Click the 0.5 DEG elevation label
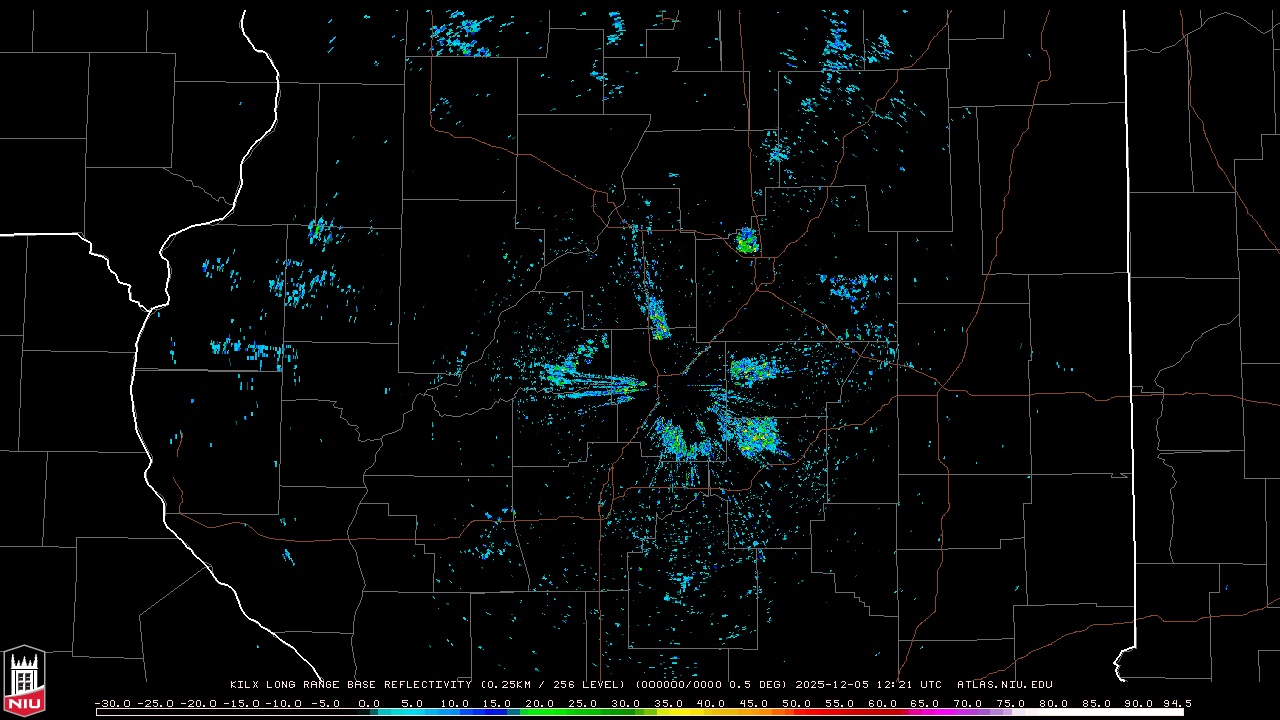Screen dimensions: 1280x720 tap(762, 685)
